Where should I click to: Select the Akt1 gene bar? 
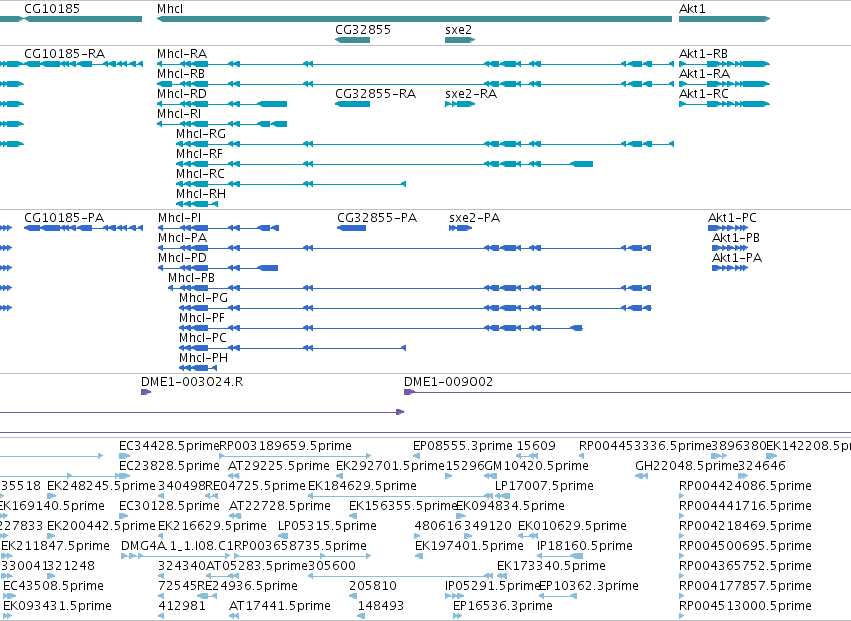[x=724, y=19]
